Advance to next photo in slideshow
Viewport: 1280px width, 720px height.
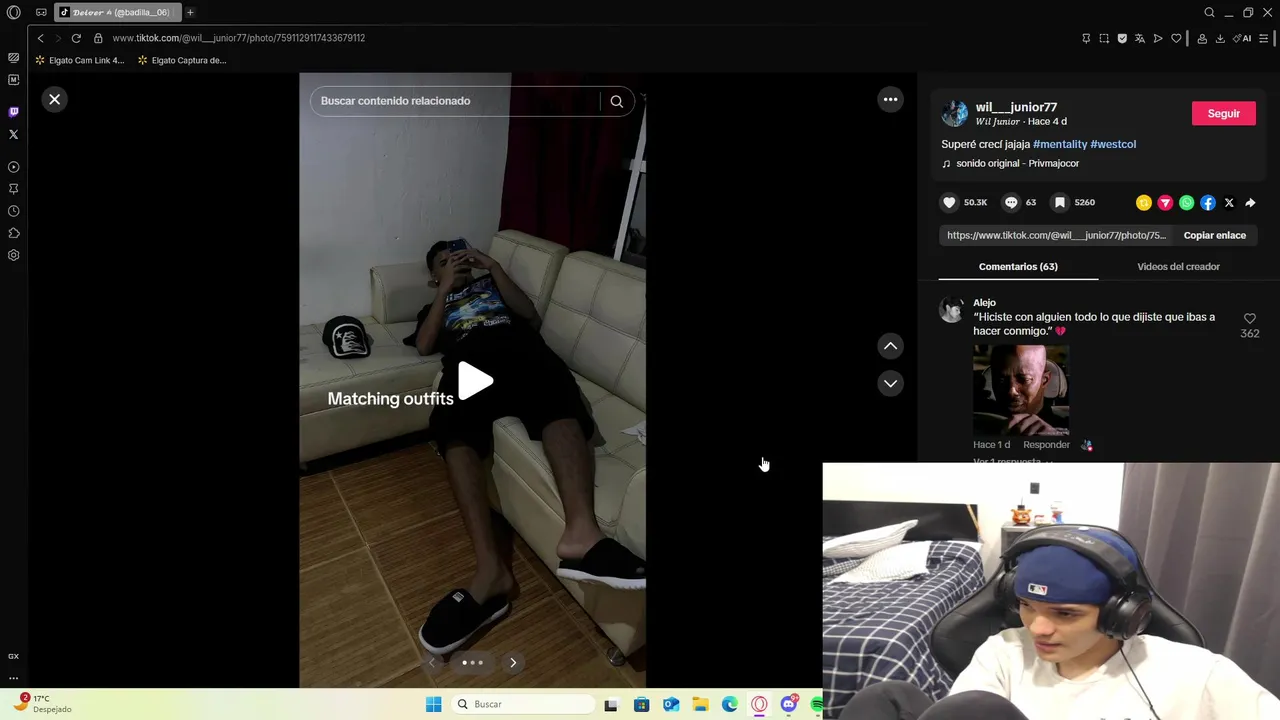click(x=513, y=662)
